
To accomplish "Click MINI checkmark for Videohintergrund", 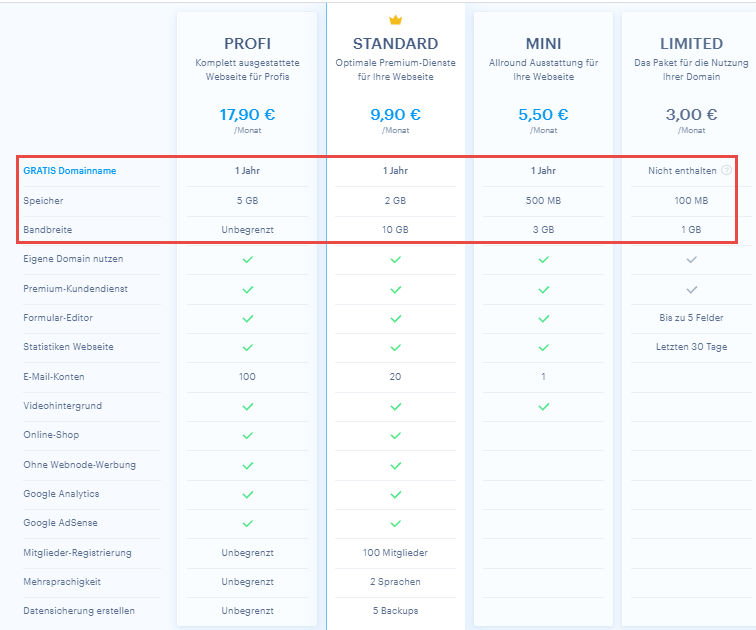I will (543, 407).
